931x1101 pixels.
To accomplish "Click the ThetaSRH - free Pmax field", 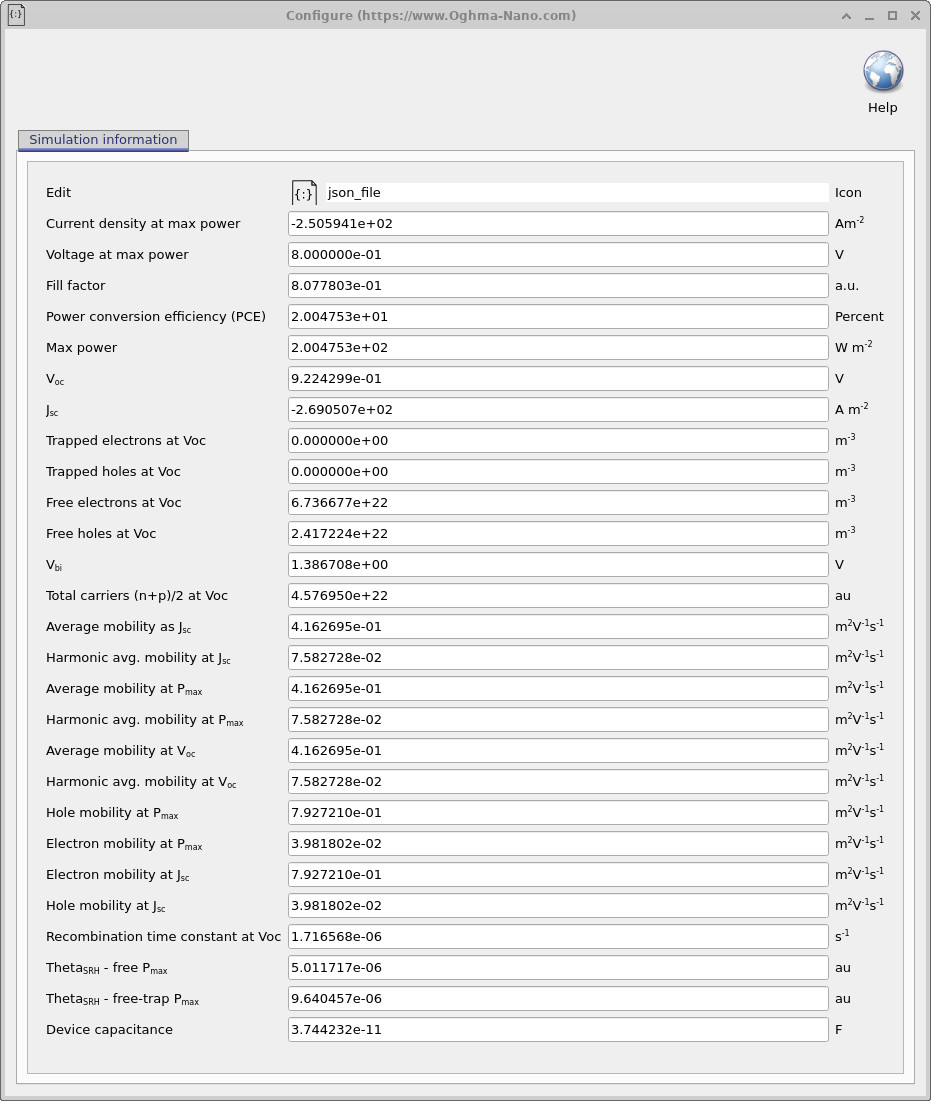I will point(558,967).
